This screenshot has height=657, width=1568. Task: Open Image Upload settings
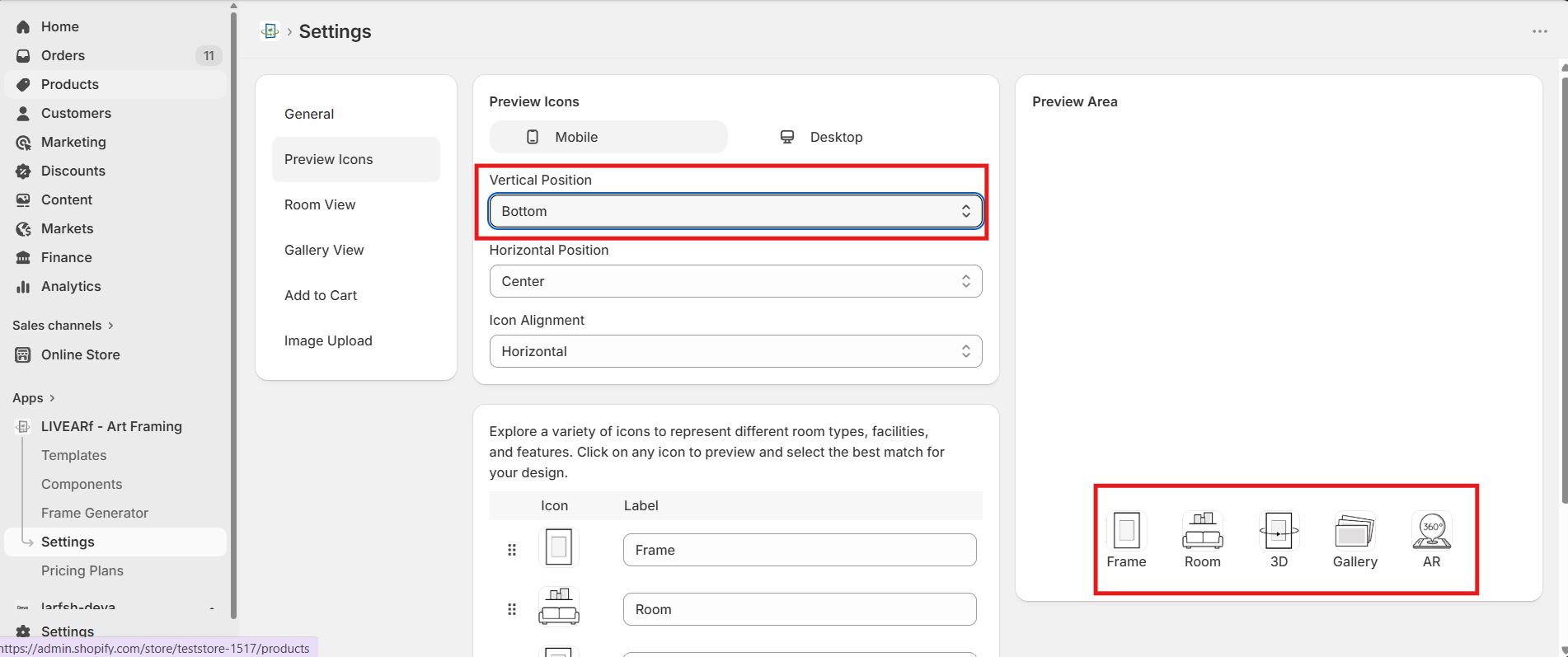pos(356,340)
